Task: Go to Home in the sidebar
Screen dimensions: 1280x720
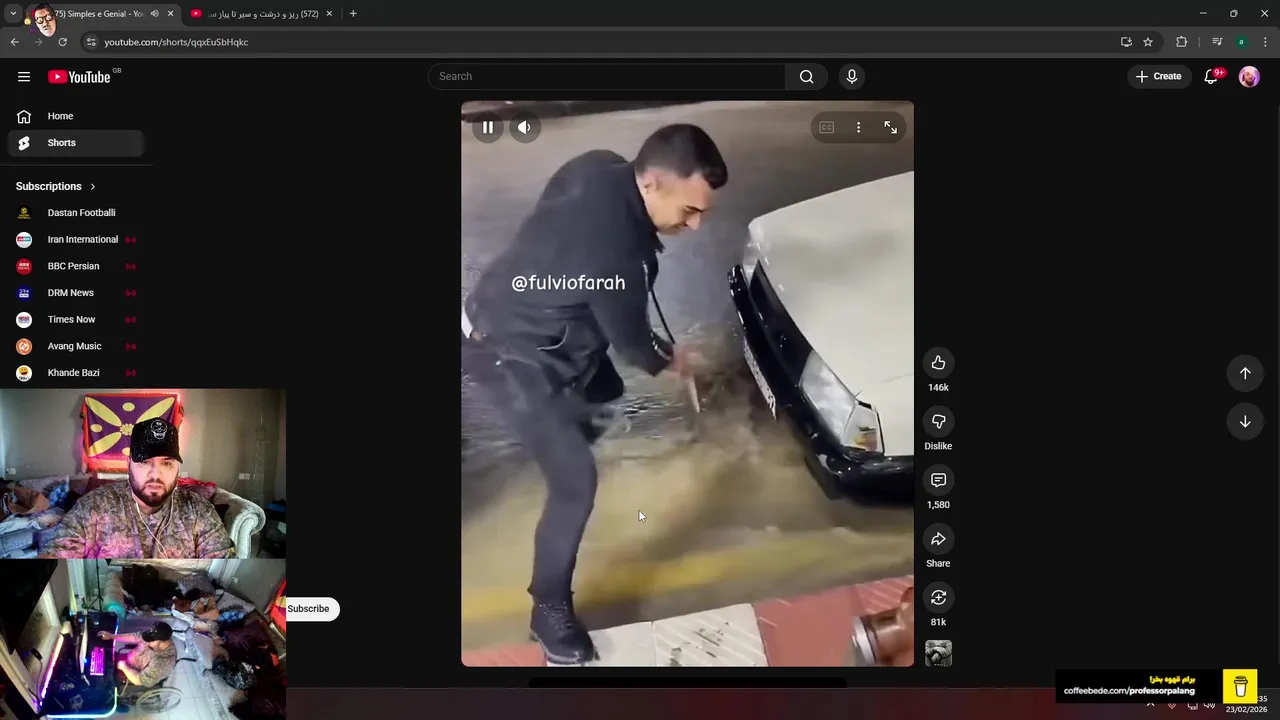Action: (x=76, y=116)
